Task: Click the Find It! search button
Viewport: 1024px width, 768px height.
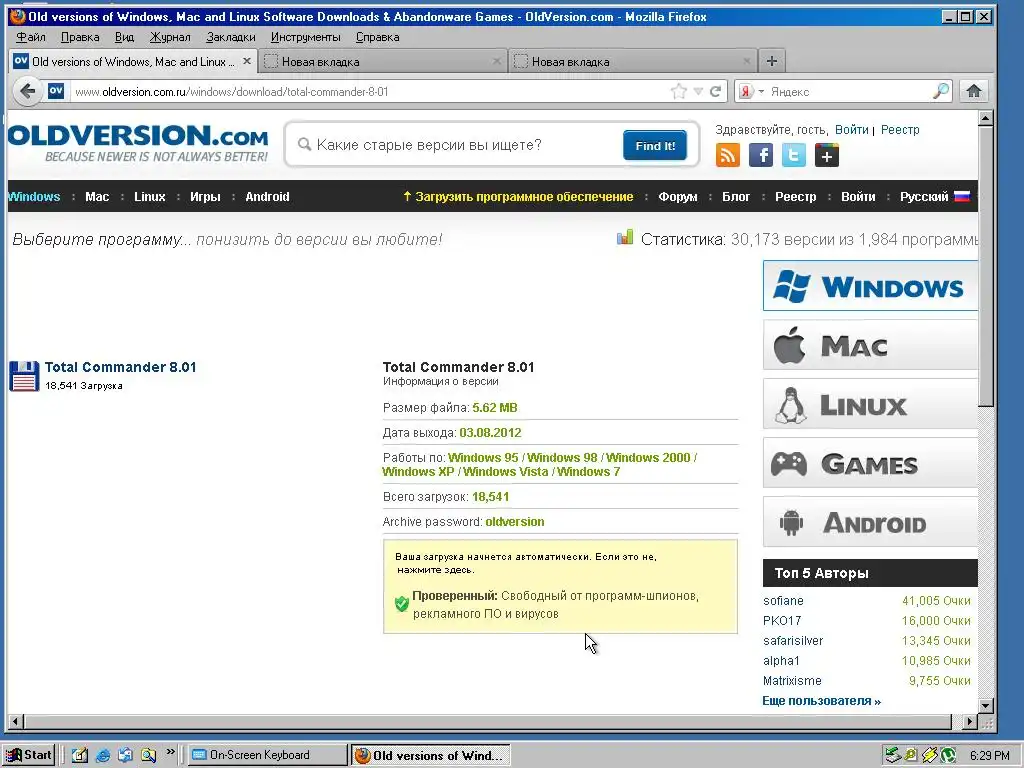Action: [x=654, y=145]
